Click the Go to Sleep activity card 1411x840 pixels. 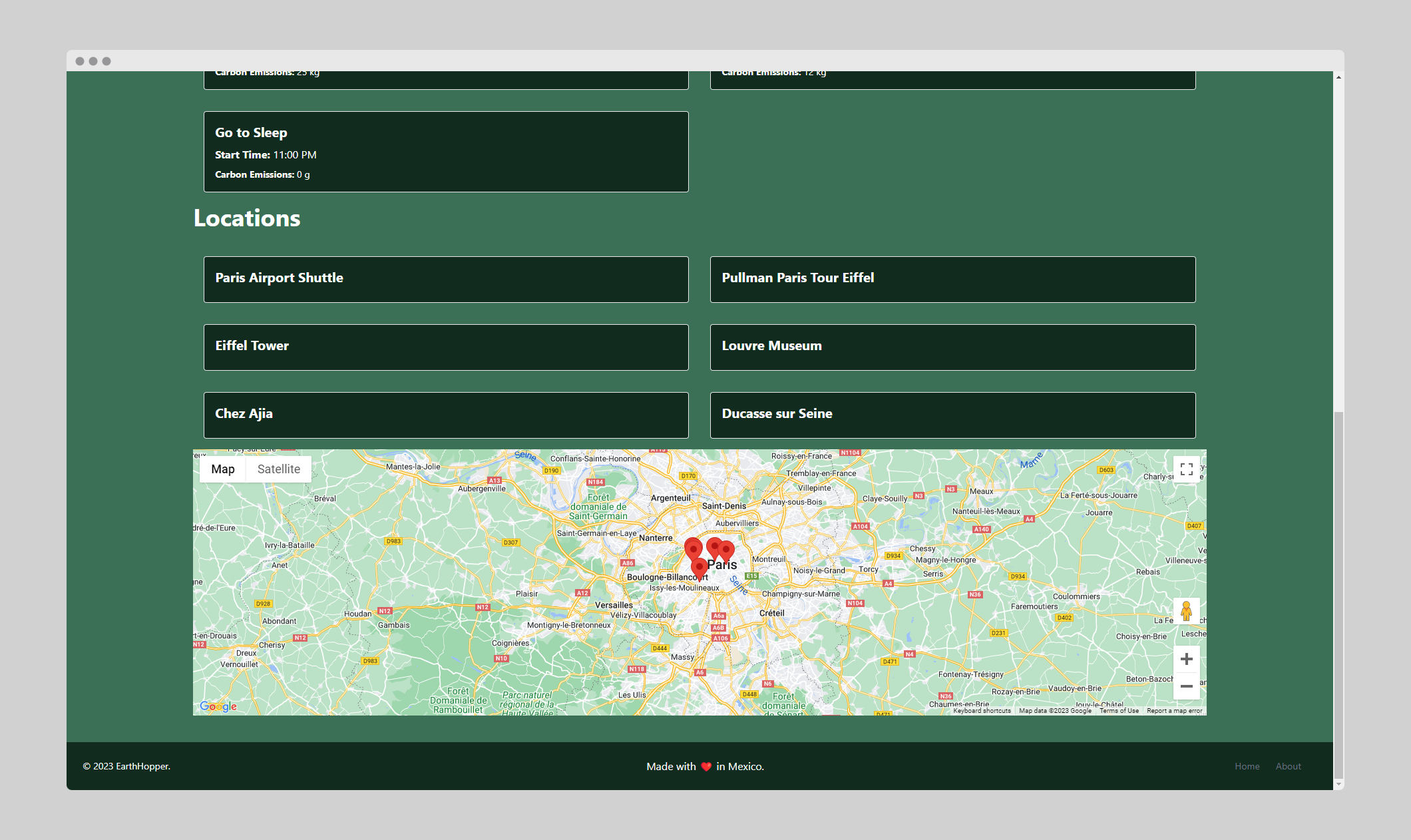tap(446, 152)
